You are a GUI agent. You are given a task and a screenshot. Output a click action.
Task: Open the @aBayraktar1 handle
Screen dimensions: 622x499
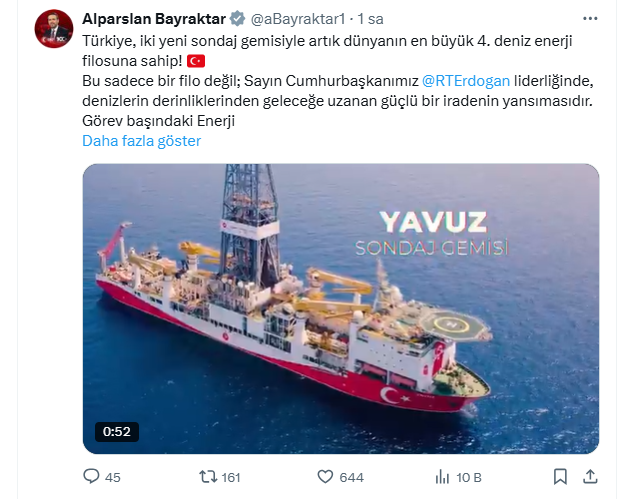pos(298,19)
